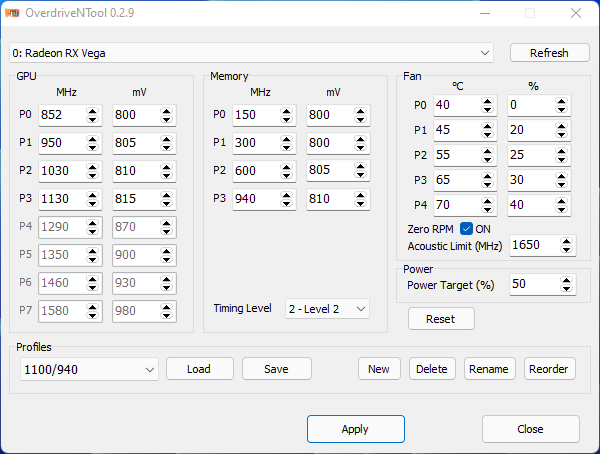The height and width of the screenshot is (454, 600).
Task: Click the Reorder profiles button
Action: (549, 369)
